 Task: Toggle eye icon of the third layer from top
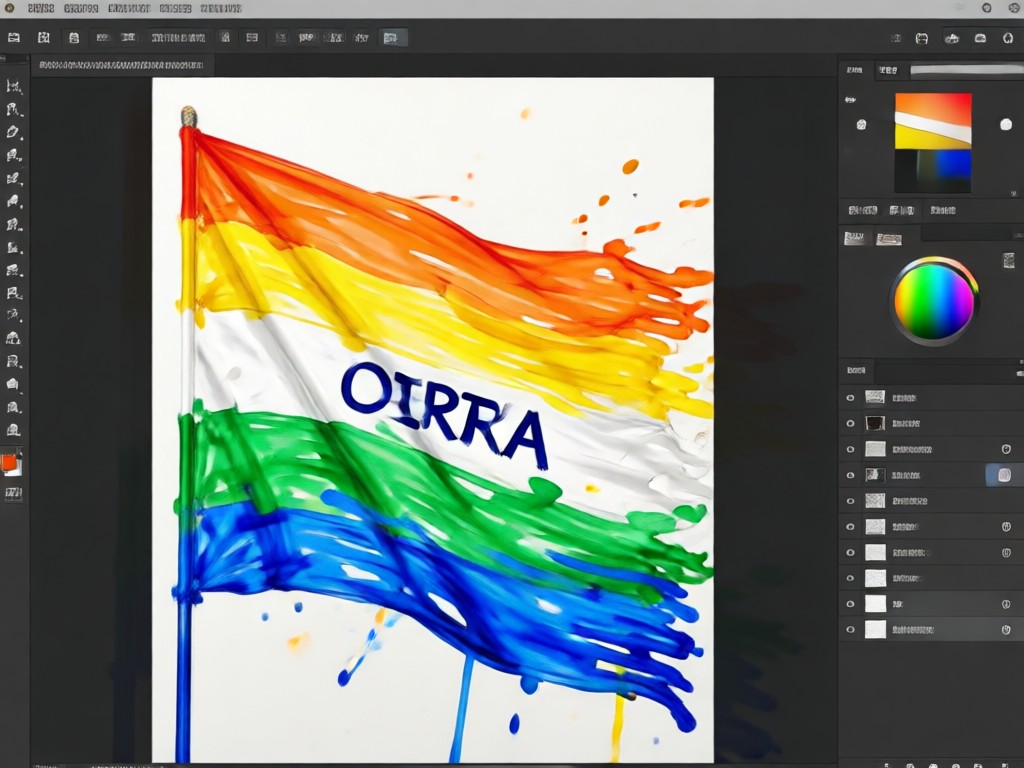tap(850, 449)
